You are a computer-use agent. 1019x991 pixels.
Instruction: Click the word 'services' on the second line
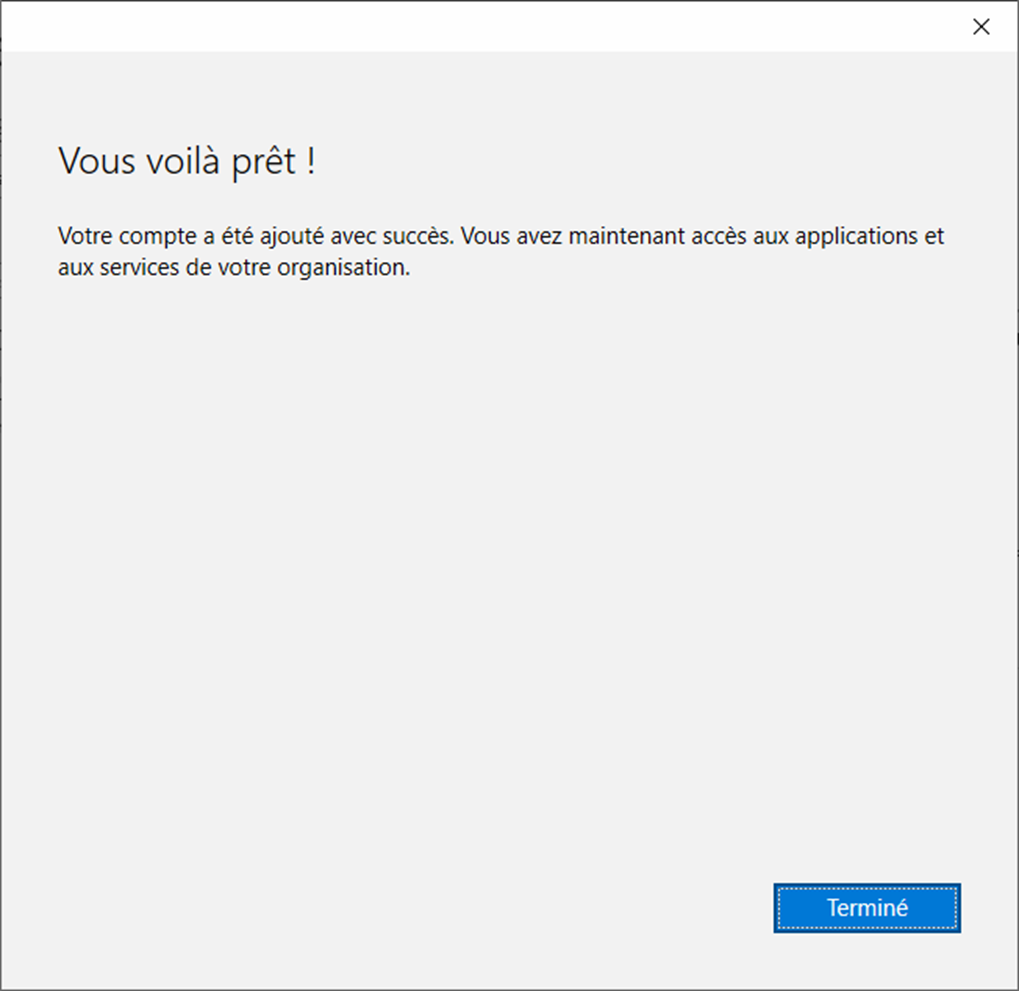click(132, 269)
